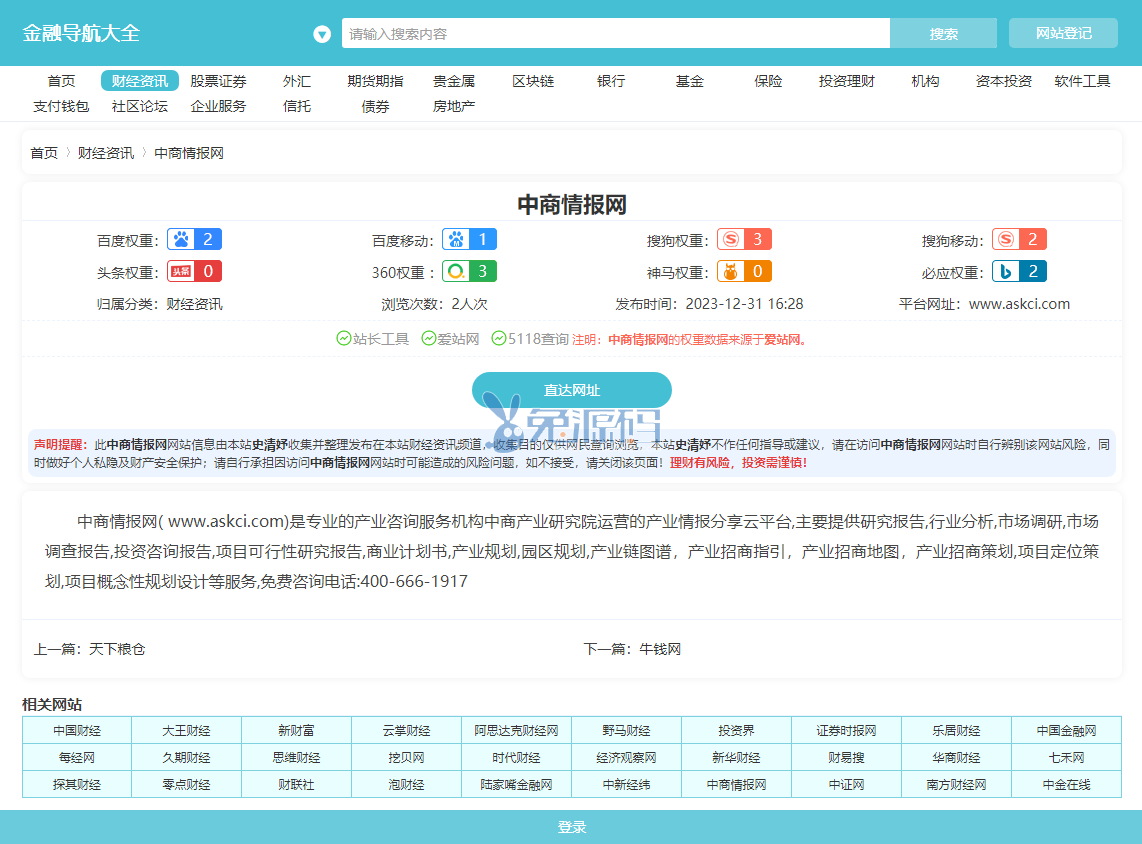
Task: Open 机构 category
Action: 925,81
